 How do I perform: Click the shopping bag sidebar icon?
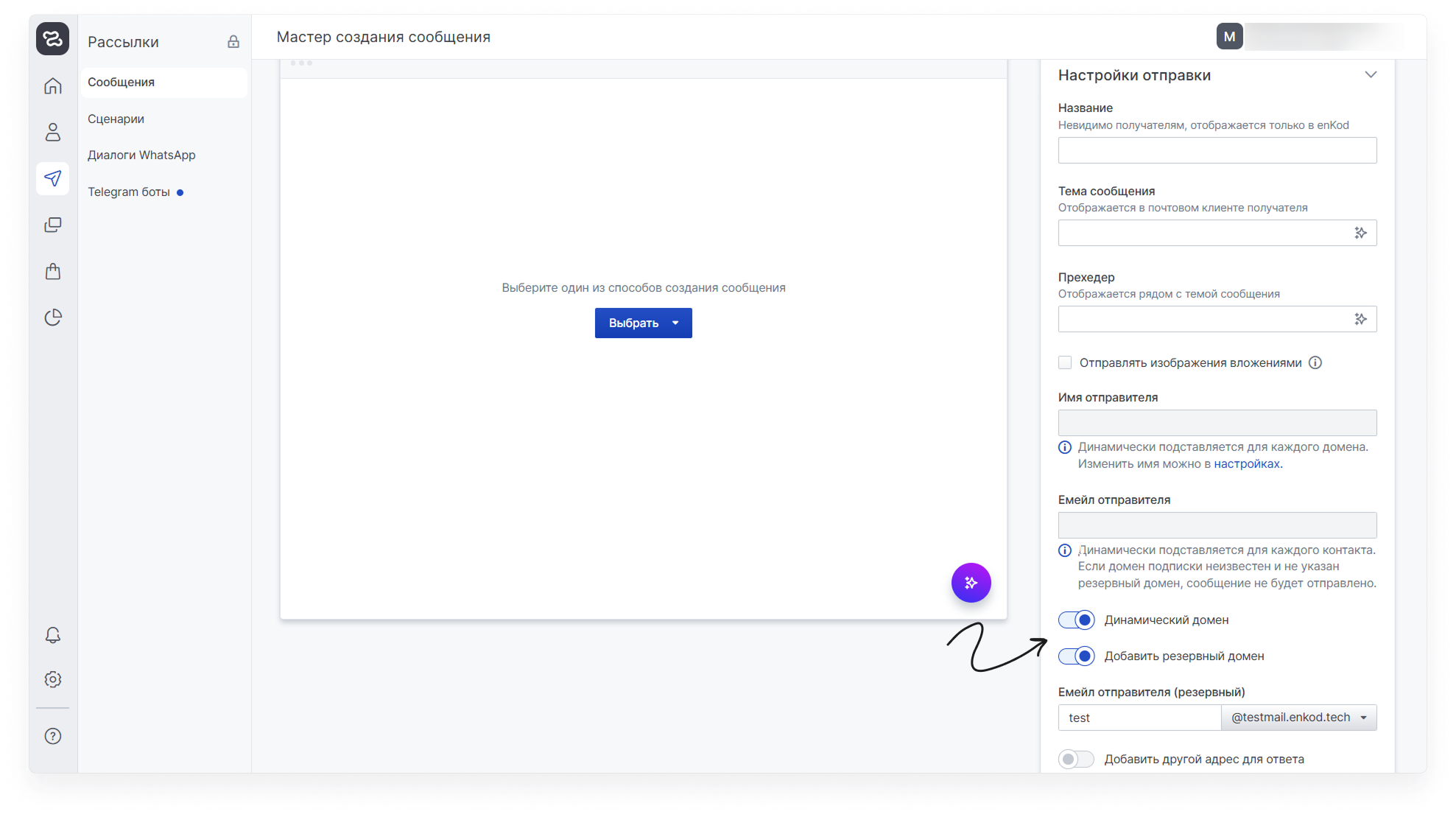coord(53,271)
